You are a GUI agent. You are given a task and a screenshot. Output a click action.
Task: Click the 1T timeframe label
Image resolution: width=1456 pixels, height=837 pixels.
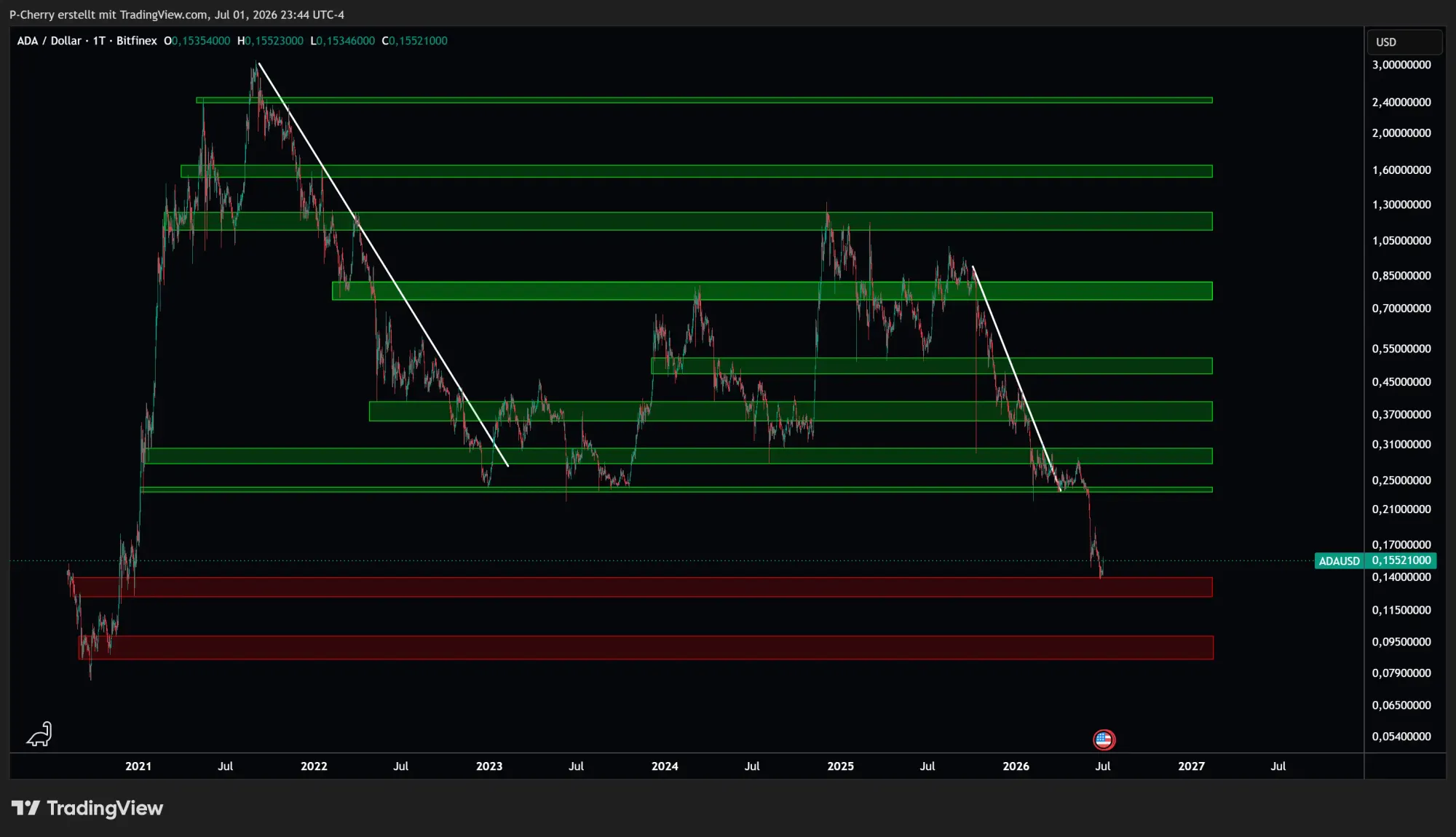coord(99,41)
